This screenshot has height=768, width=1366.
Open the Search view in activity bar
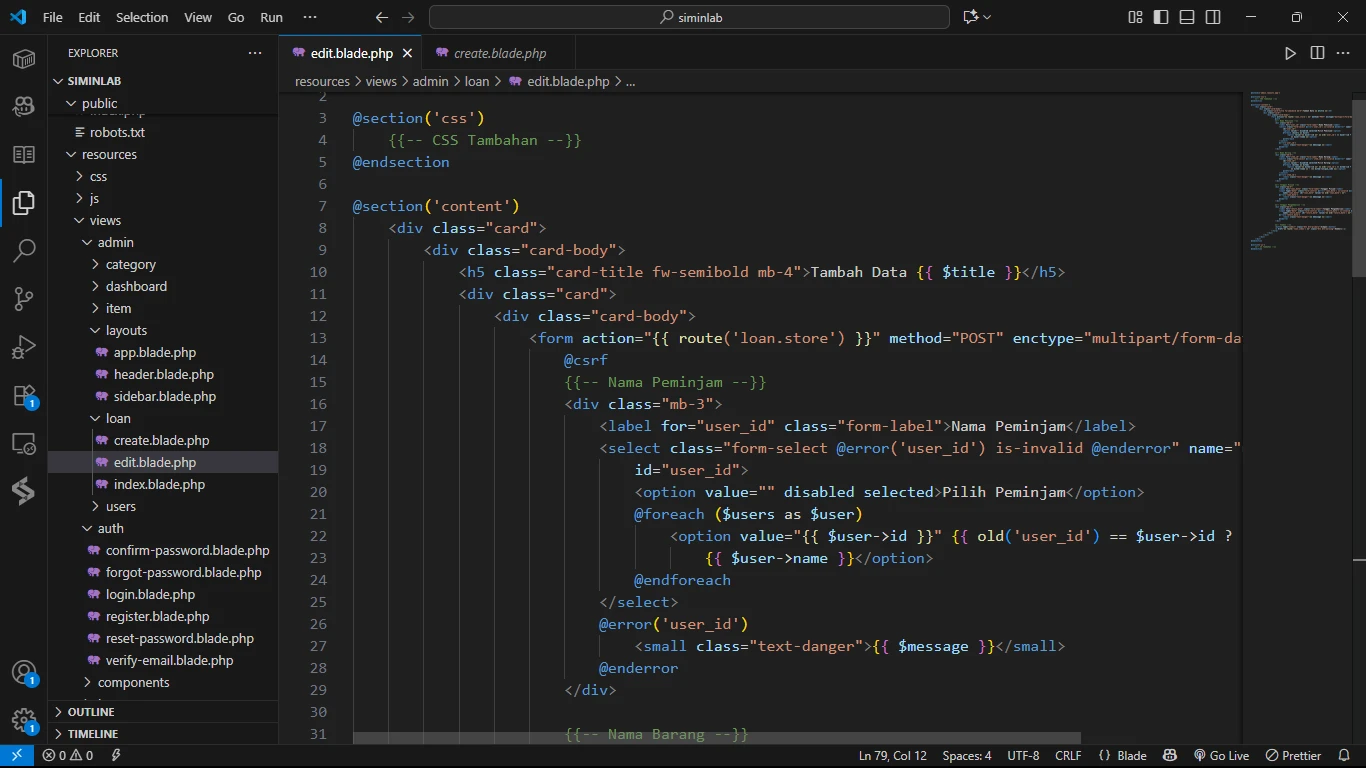[24, 250]
